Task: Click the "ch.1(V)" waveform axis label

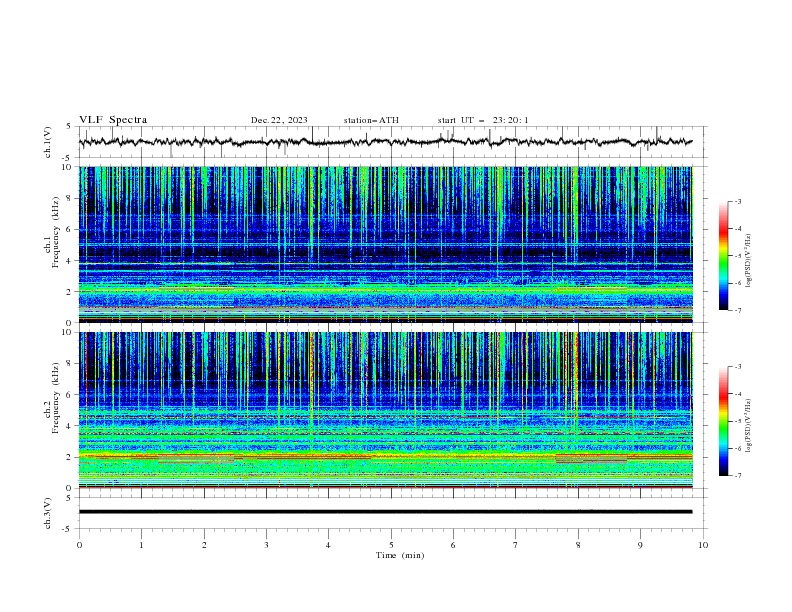Action: point(48,142)
